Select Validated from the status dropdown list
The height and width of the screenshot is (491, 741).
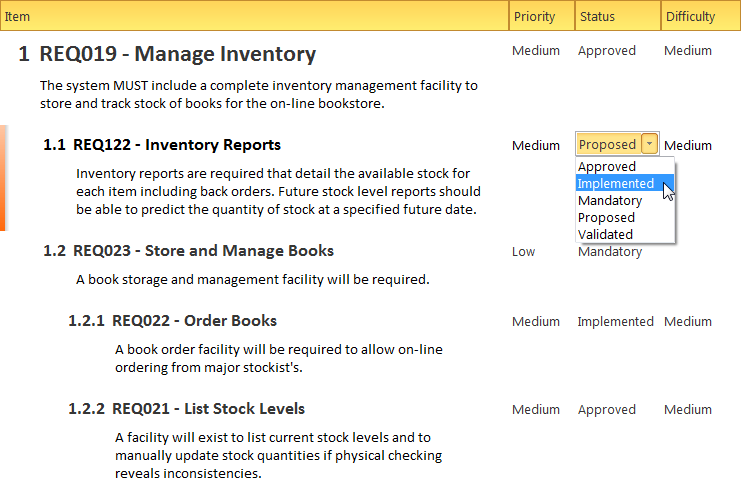605,235
